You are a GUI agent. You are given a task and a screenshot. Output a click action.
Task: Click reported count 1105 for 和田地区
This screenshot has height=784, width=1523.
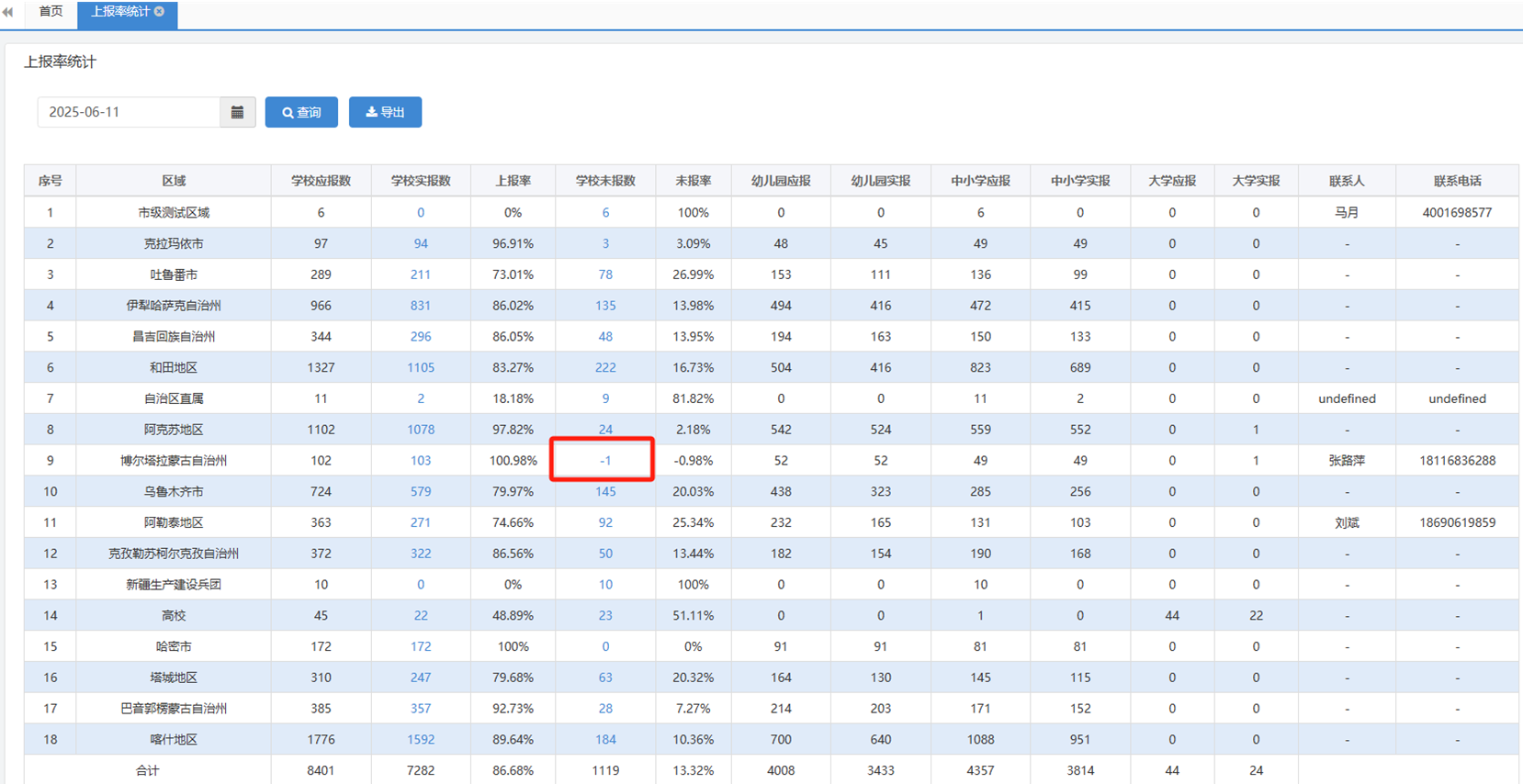tap(421, 367)
